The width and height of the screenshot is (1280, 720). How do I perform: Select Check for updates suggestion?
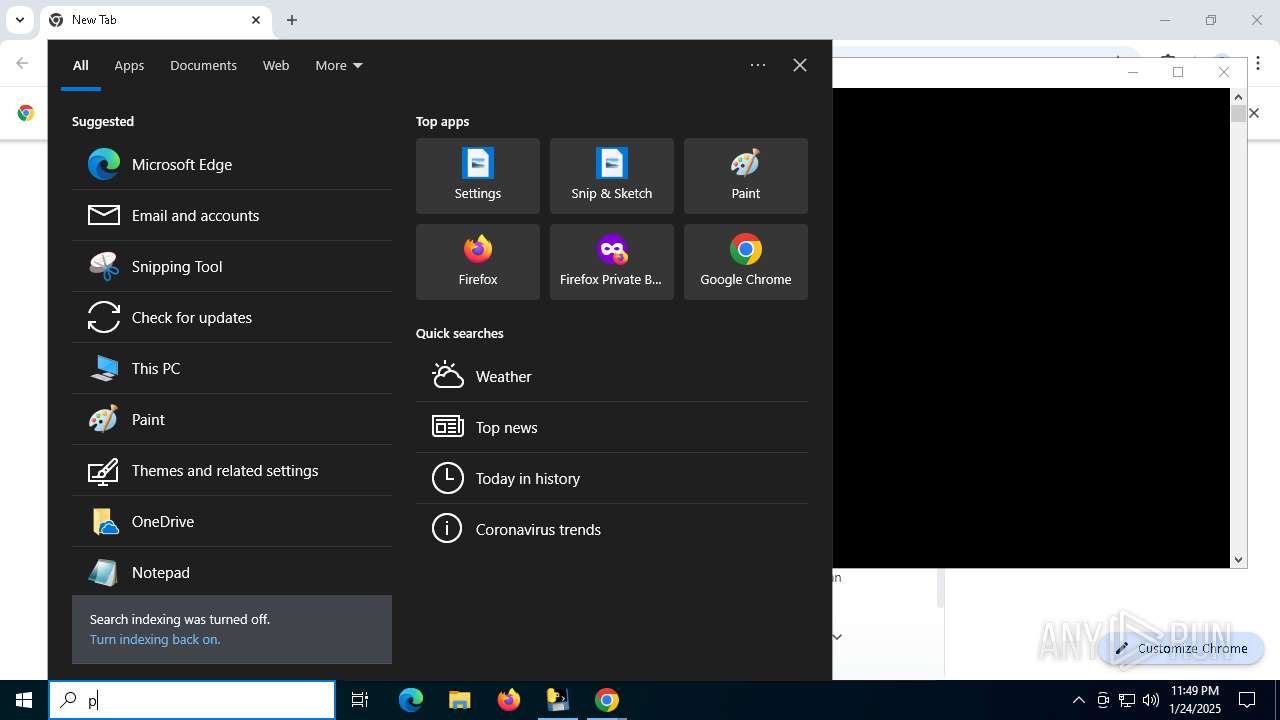(232, 317)
